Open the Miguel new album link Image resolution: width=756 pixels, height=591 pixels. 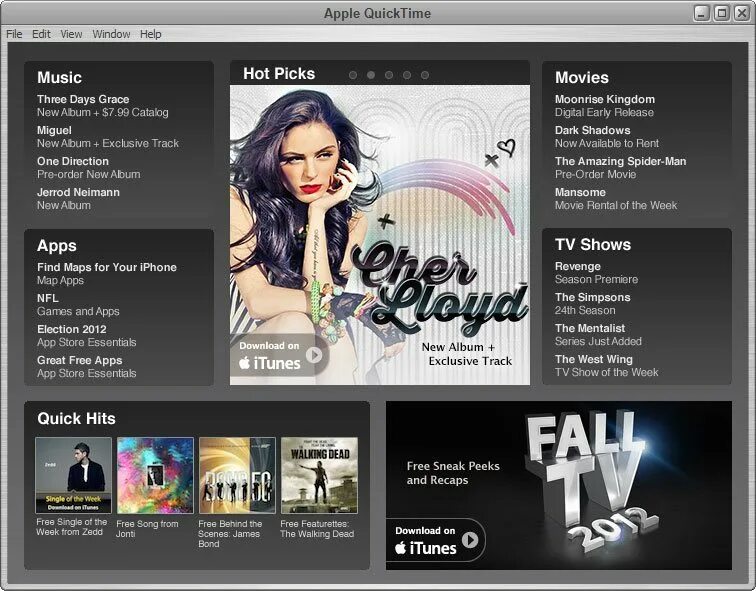coord(108,137)
